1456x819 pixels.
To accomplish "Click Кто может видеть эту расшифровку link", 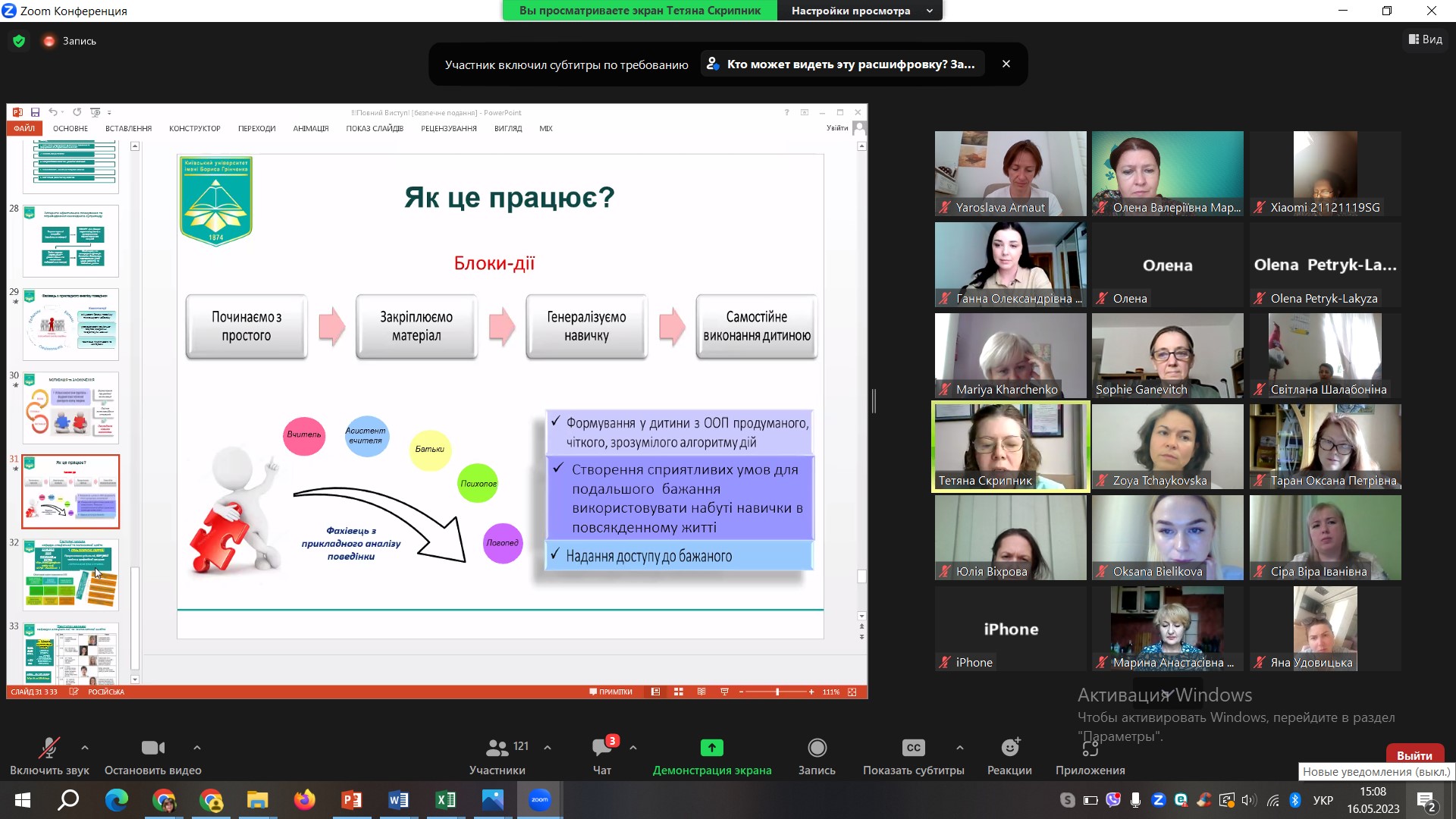I will pos(842,64).
